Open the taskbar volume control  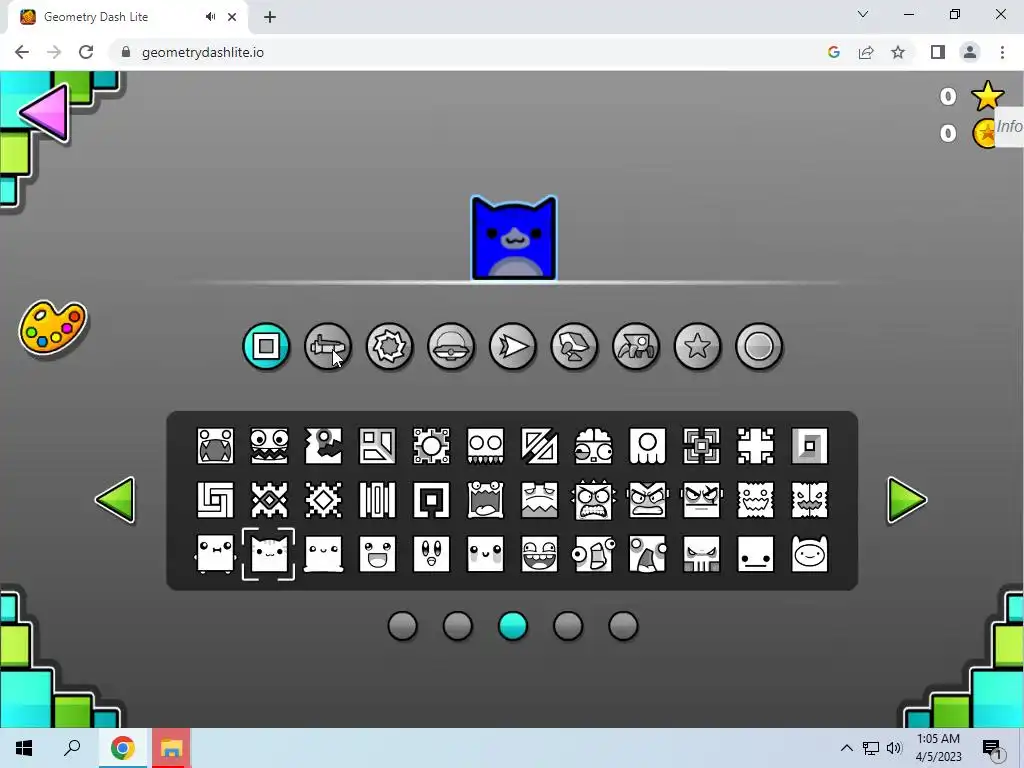coord(894,748)
